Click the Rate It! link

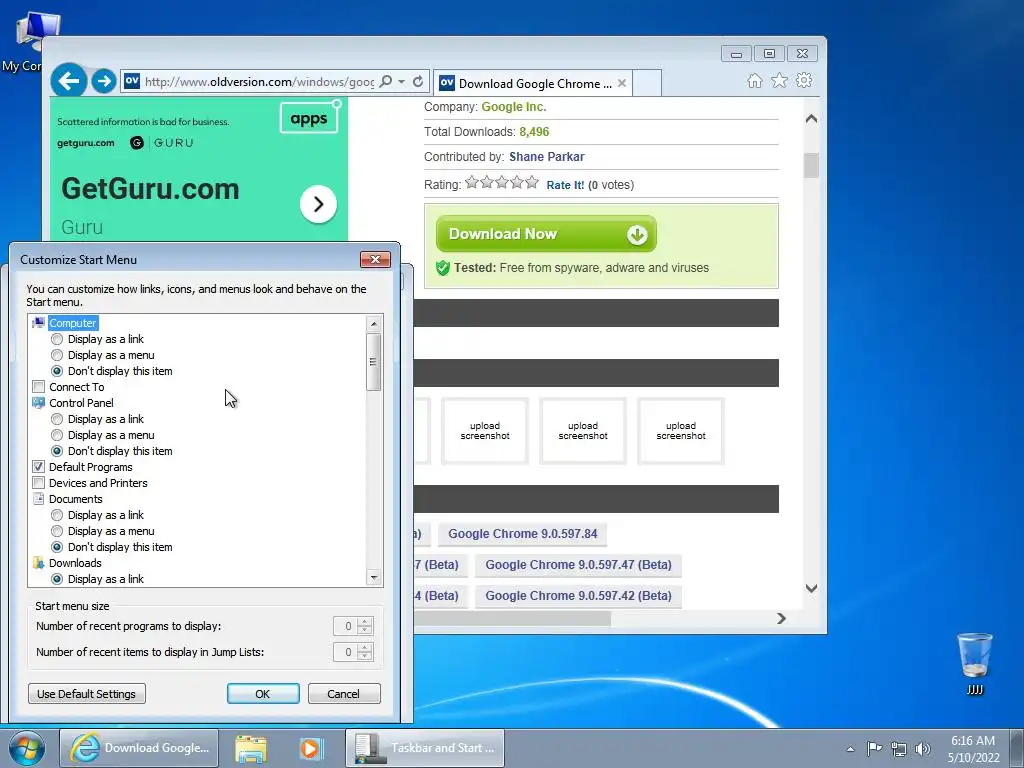click(565, 185)
